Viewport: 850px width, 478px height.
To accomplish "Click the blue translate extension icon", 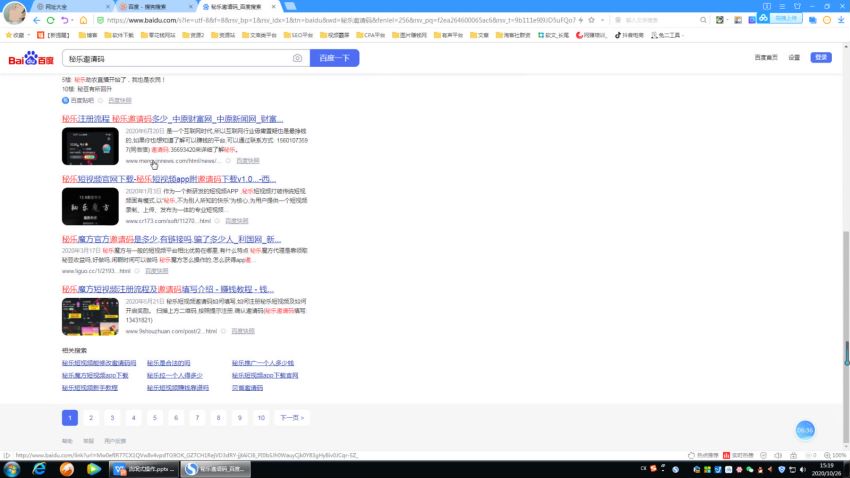I will point(812,20).
